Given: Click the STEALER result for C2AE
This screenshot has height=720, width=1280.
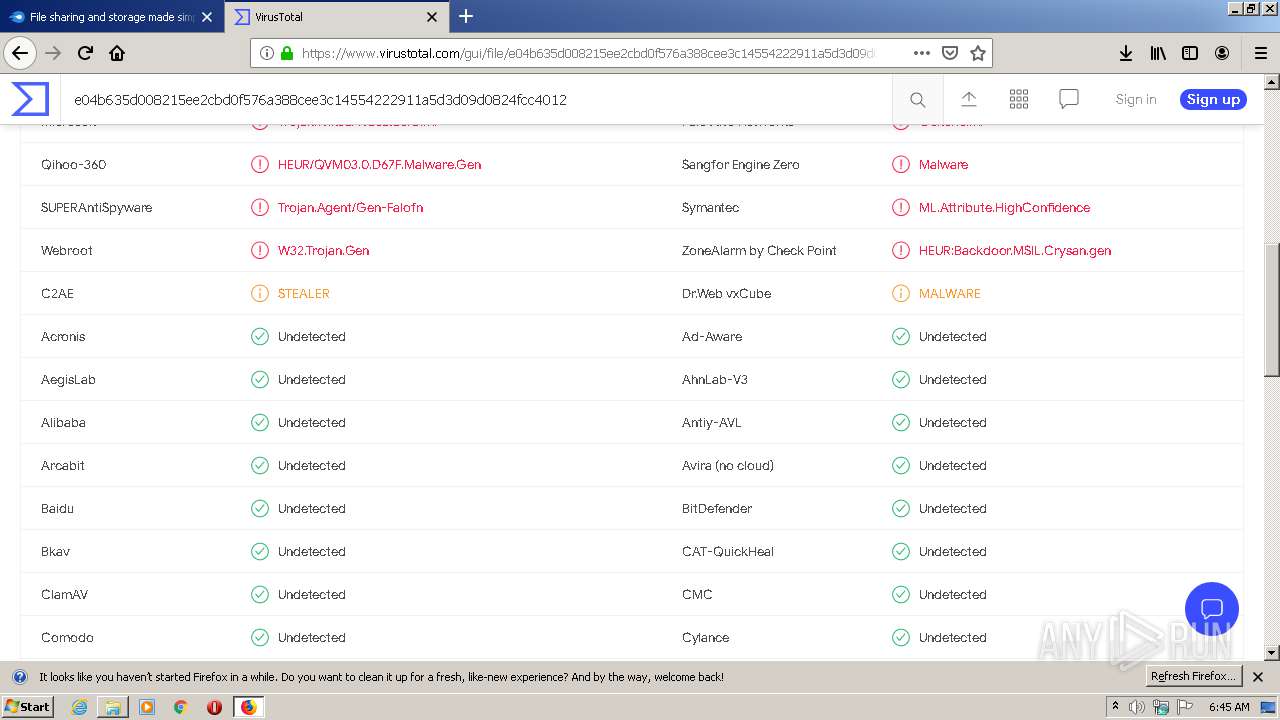Looking at the screenshot, I should point(303,293).
